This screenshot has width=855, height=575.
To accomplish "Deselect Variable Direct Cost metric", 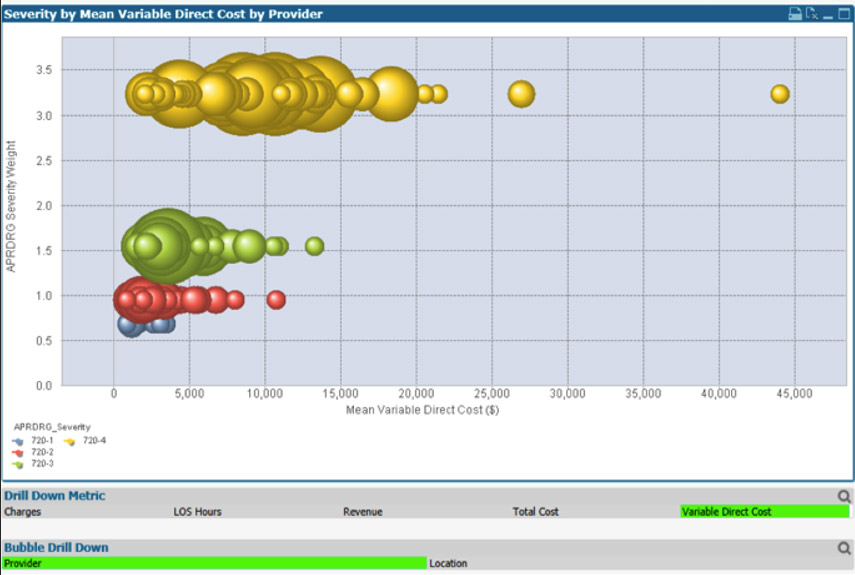I will click(765, 512).
